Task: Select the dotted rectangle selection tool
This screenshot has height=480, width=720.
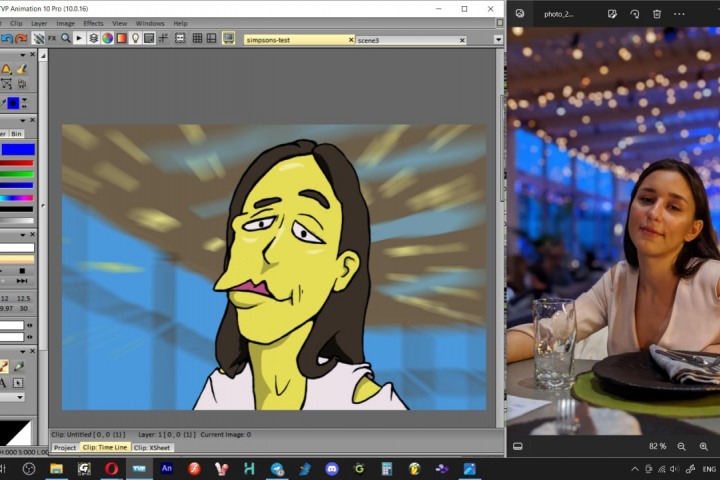Action: point(18,383)
